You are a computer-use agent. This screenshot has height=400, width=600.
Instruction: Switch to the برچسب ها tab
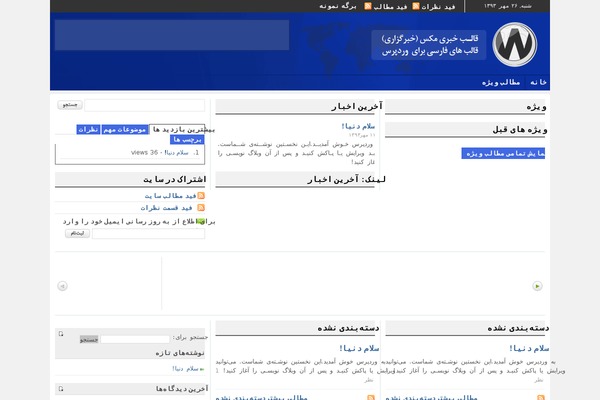pos(187,140)
